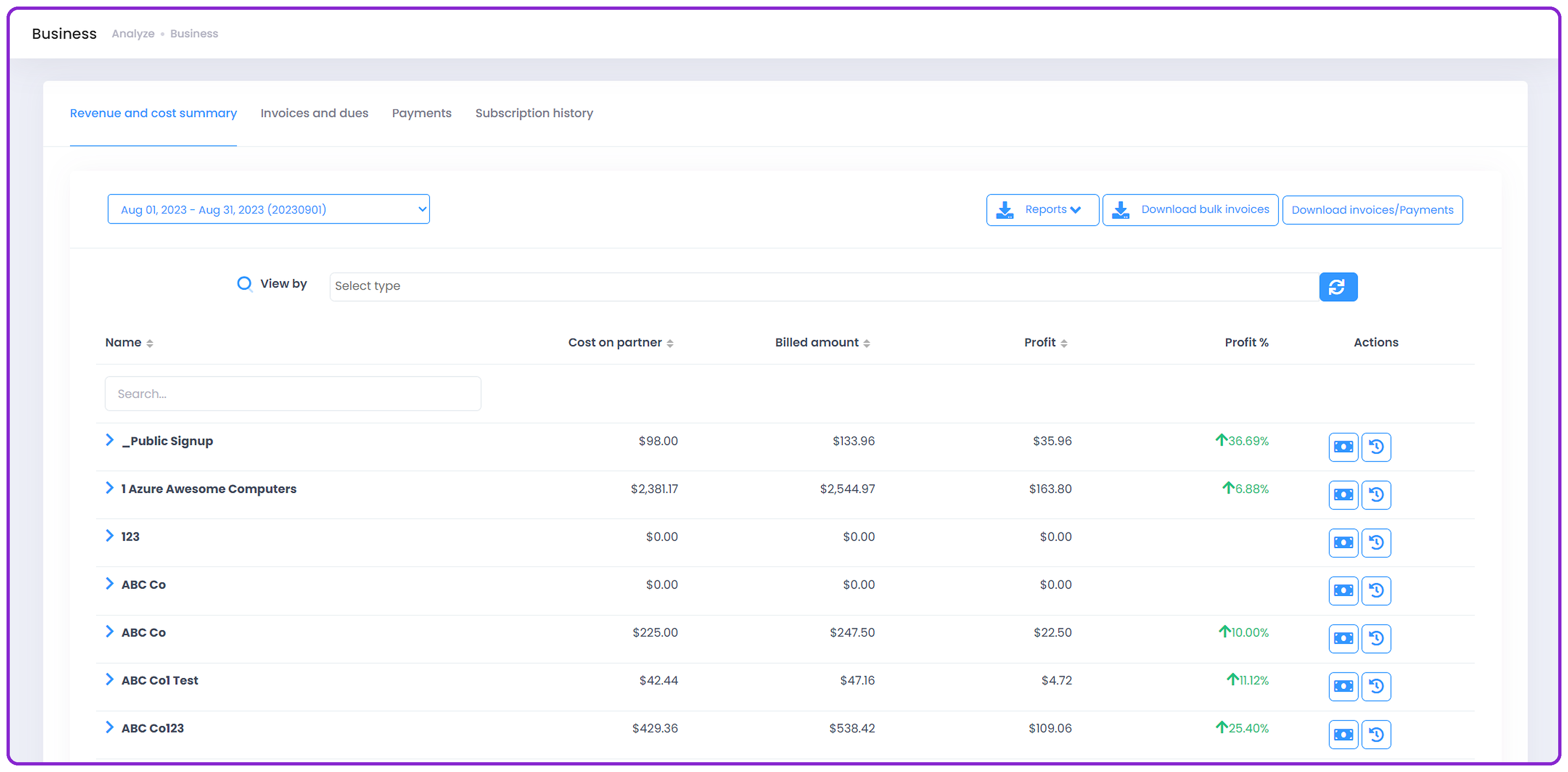The width and height of the screenshot is (1568, 772).
Task: Expand the ABC Co1 Test row
Action: pyautogui.click(x=109, y=679)
